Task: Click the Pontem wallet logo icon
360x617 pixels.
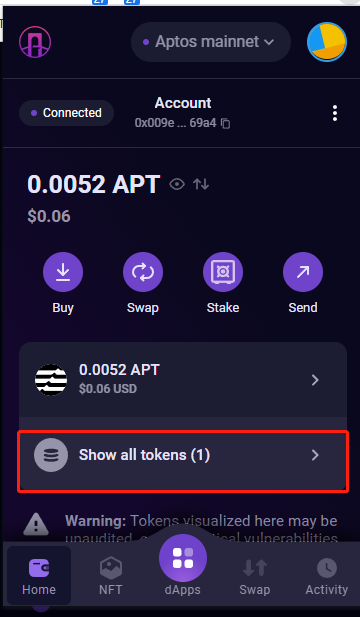Action: tap(35, 42)
